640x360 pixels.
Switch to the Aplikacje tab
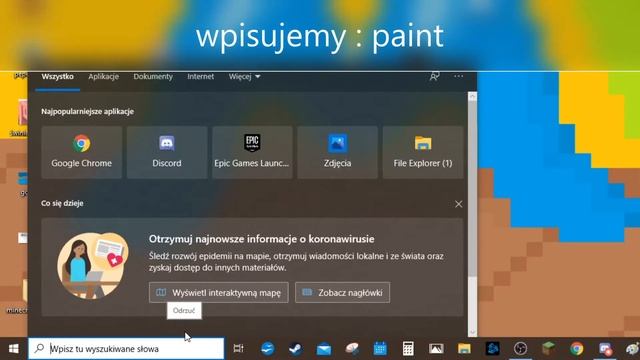[x=103, y=77]
